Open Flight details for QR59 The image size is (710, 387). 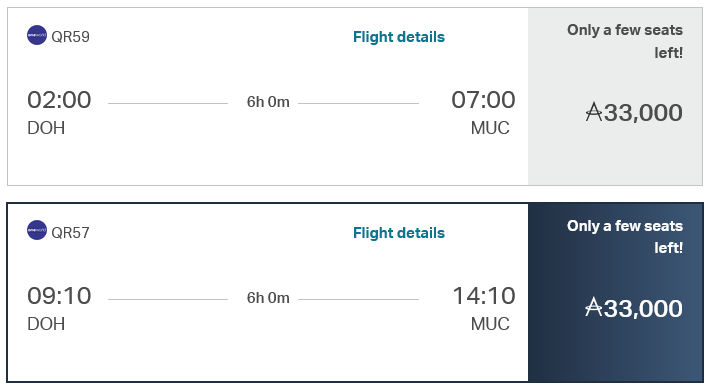pyautogui.click(x=399, y=37)
